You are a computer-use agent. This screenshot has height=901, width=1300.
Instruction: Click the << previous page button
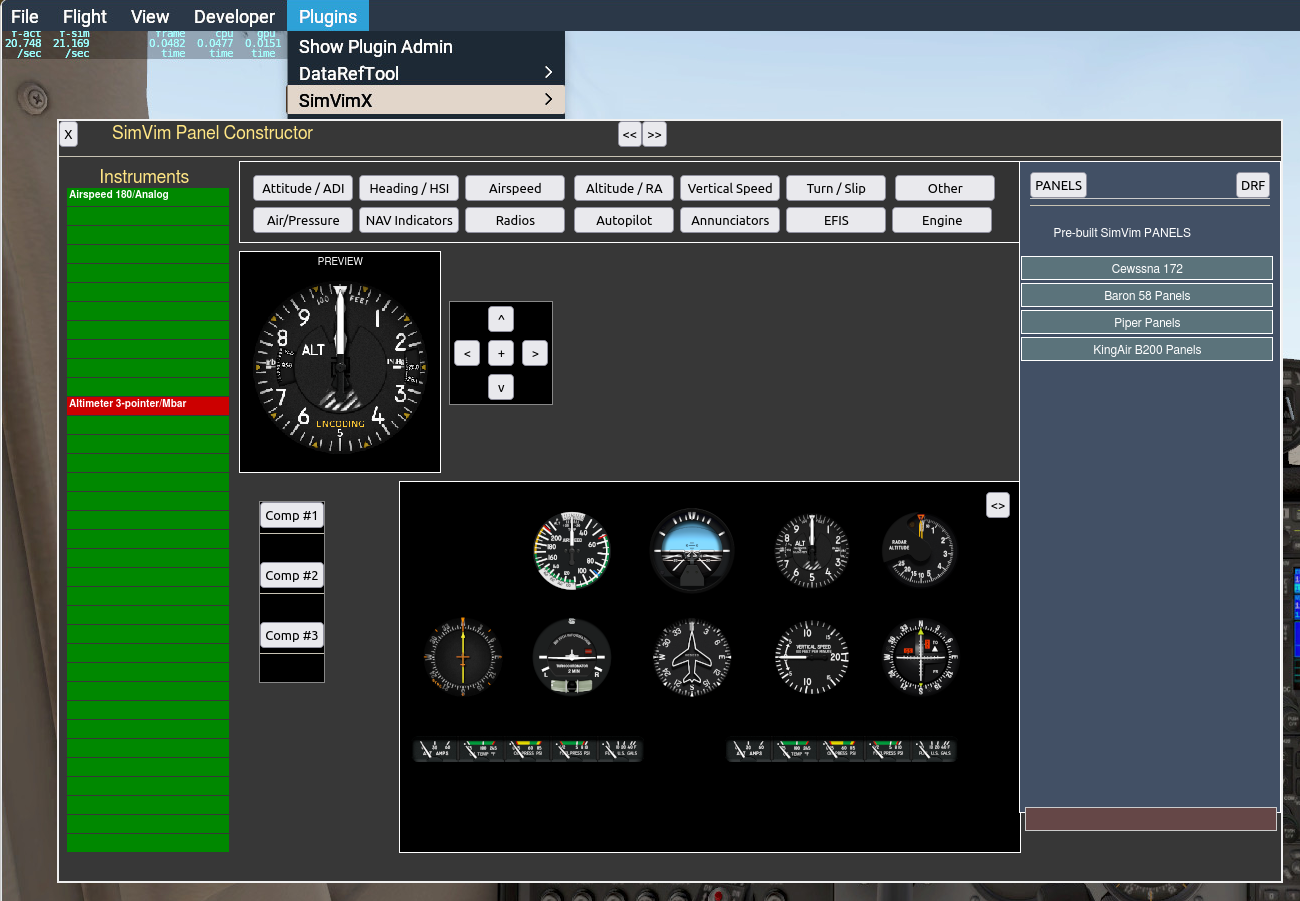point(629,134)
